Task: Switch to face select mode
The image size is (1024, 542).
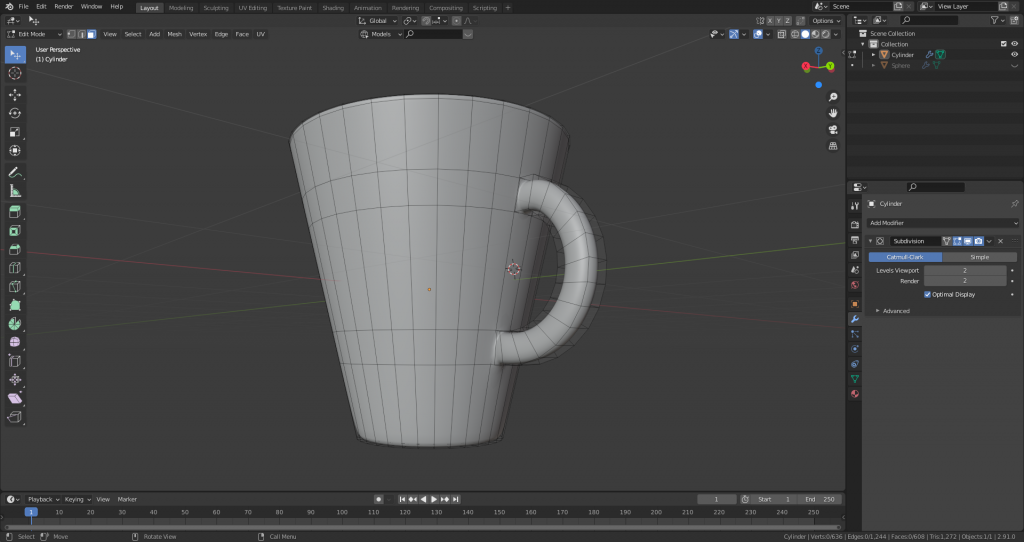Action: click(91, 34)
